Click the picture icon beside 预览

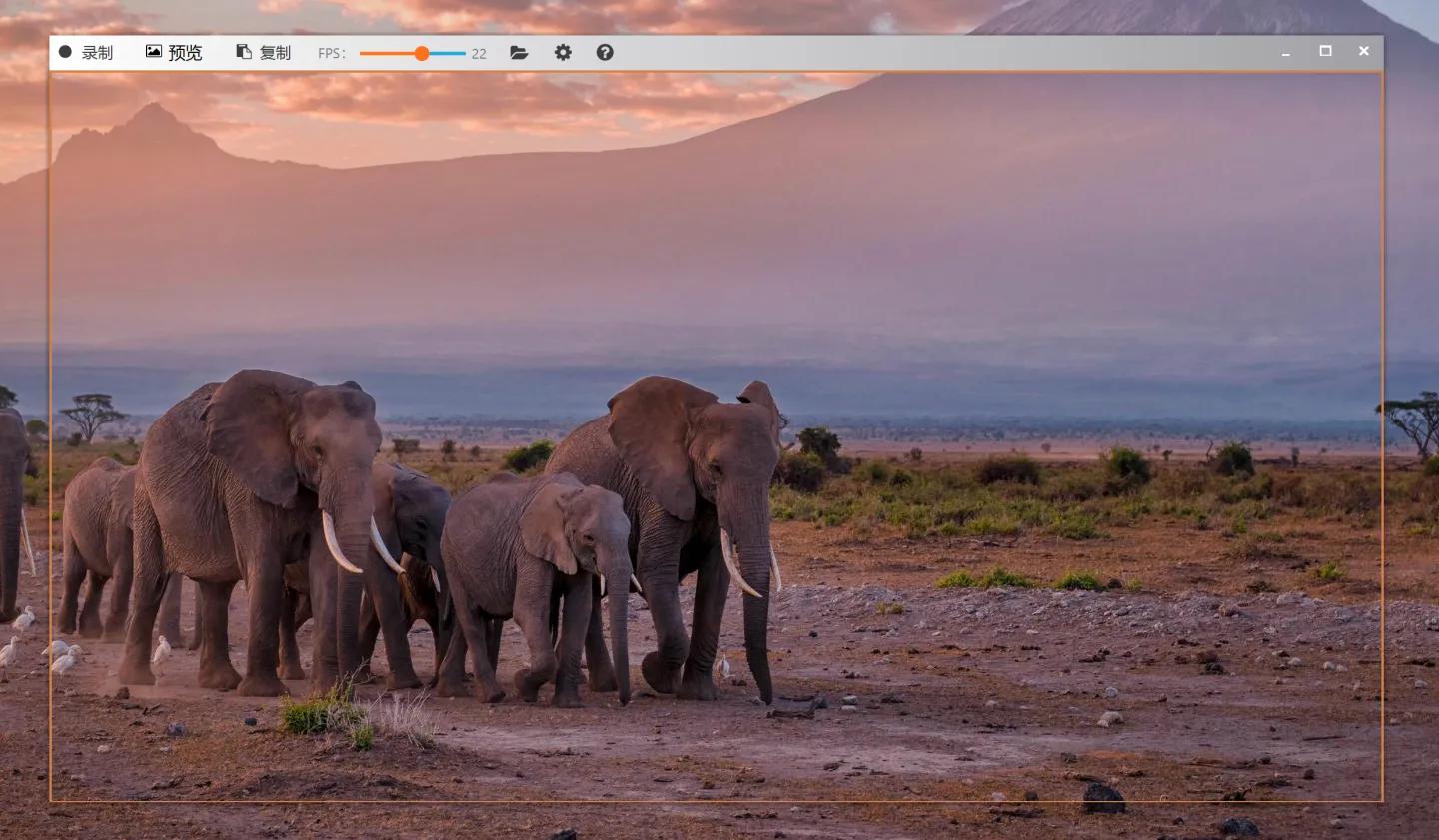(153, 52)
